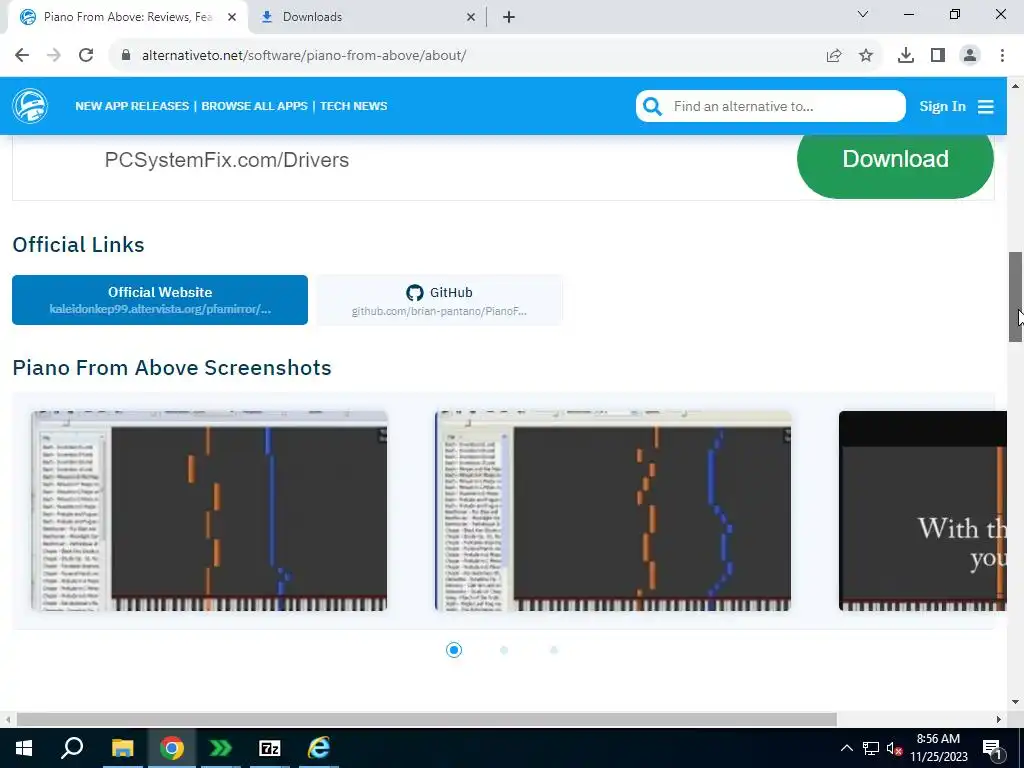Click in the 'Find an alternative to...' search box
Viewport: 1024px width, 768px height.
(771, 106)
